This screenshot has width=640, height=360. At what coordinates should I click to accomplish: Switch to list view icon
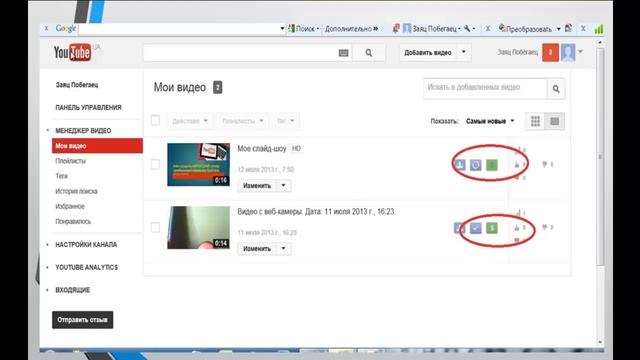[554, 121]
